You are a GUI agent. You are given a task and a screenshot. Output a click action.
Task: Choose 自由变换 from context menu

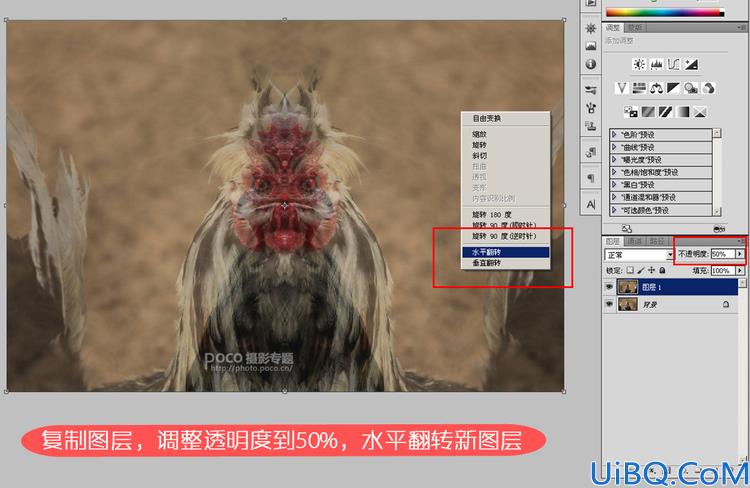click(506, 118)
